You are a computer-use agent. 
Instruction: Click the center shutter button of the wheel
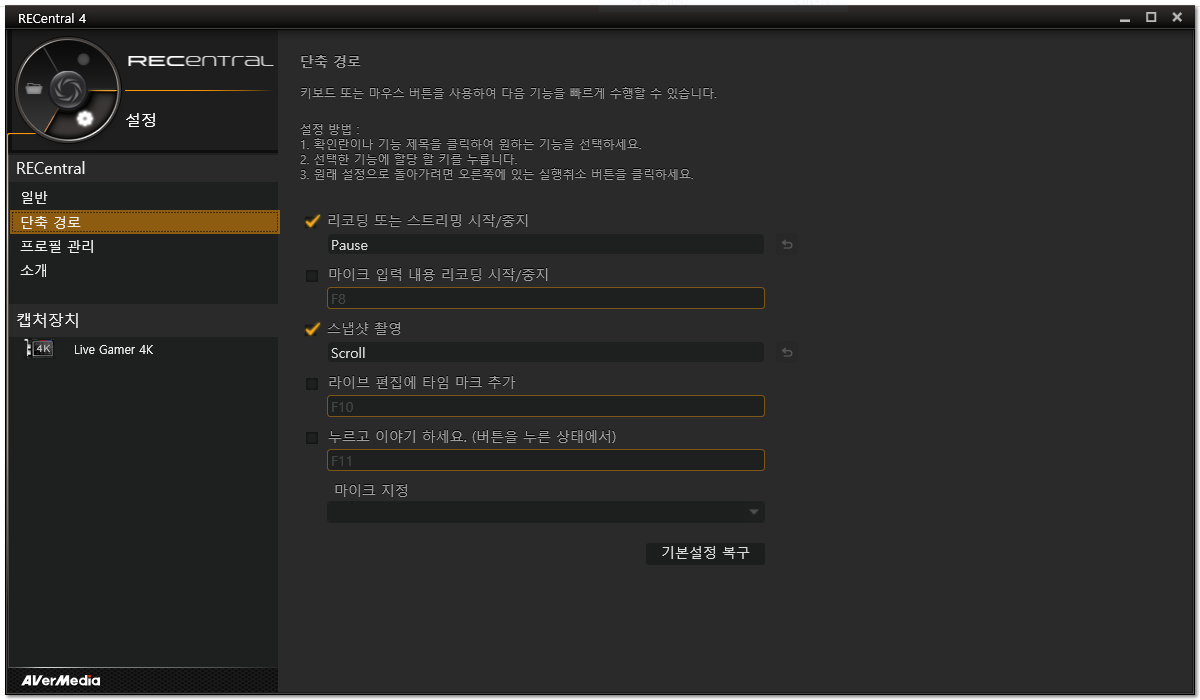coord(67,88)
